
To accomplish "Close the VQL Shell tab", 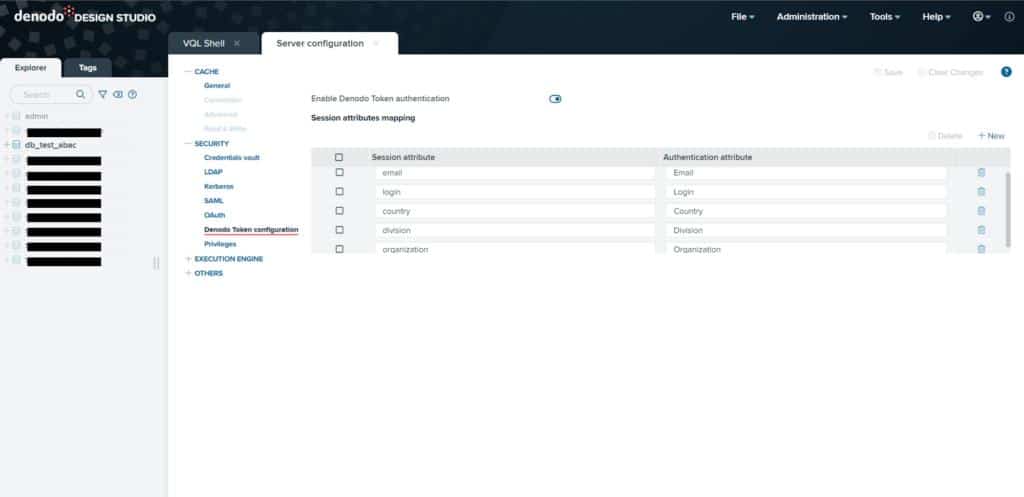I will point(236,43).
